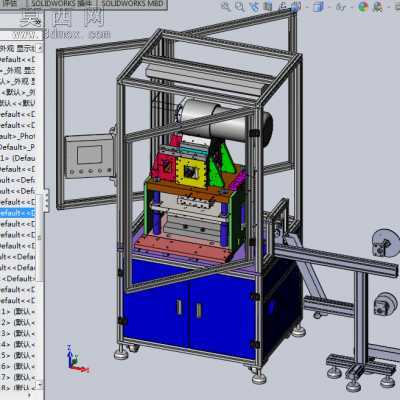Select the yellow block in the 3D model
400x400 pixels.
[192, 171]
